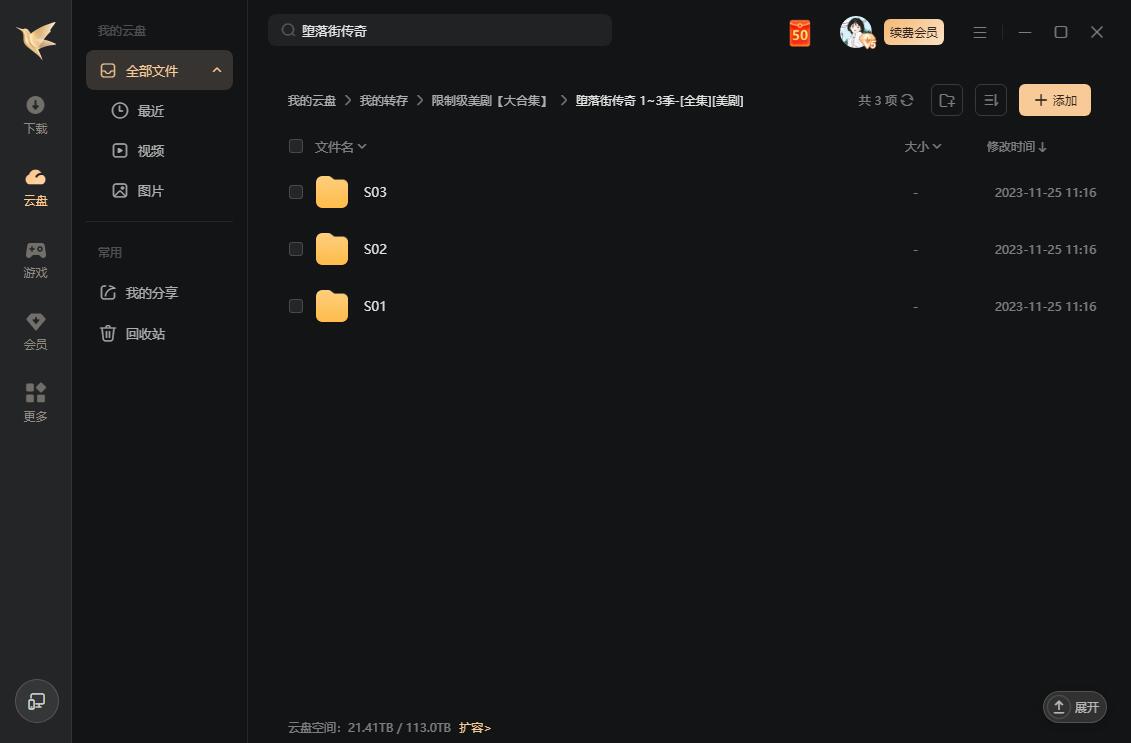
Task: Select the 云盘 cloud drive sidebar icon
Action: pyautogui.click(x=35, y=186)
